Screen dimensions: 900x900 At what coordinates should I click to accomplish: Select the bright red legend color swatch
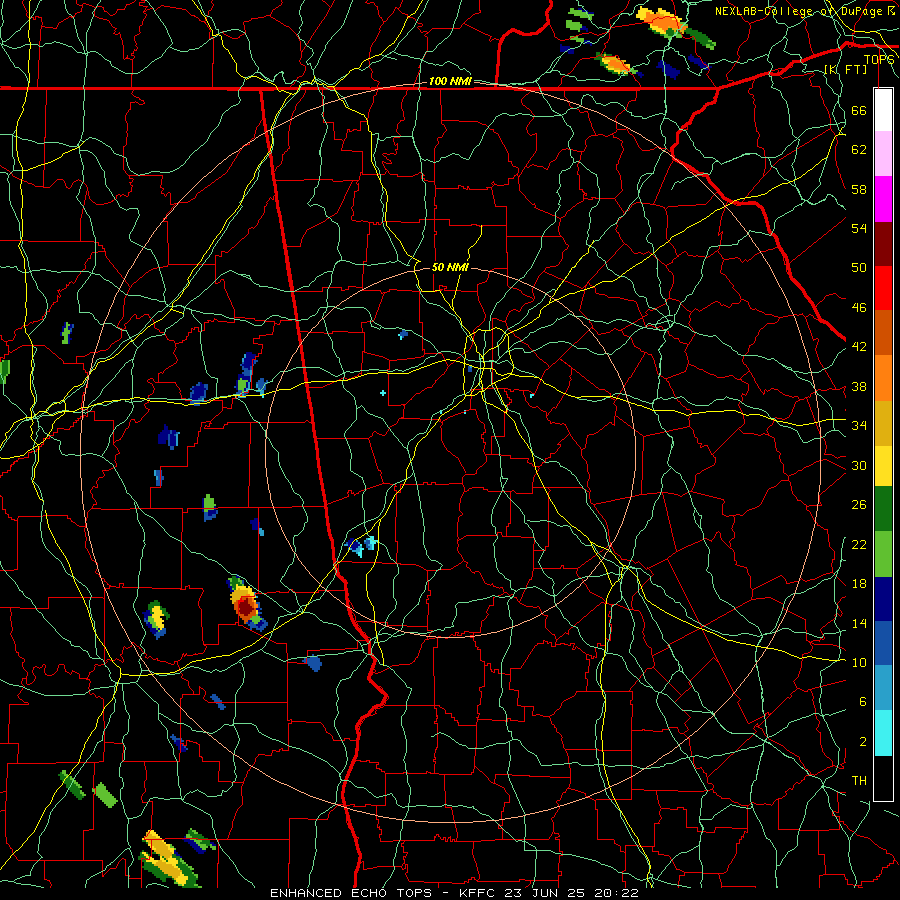pyautogui.click(x=883, y=288)
